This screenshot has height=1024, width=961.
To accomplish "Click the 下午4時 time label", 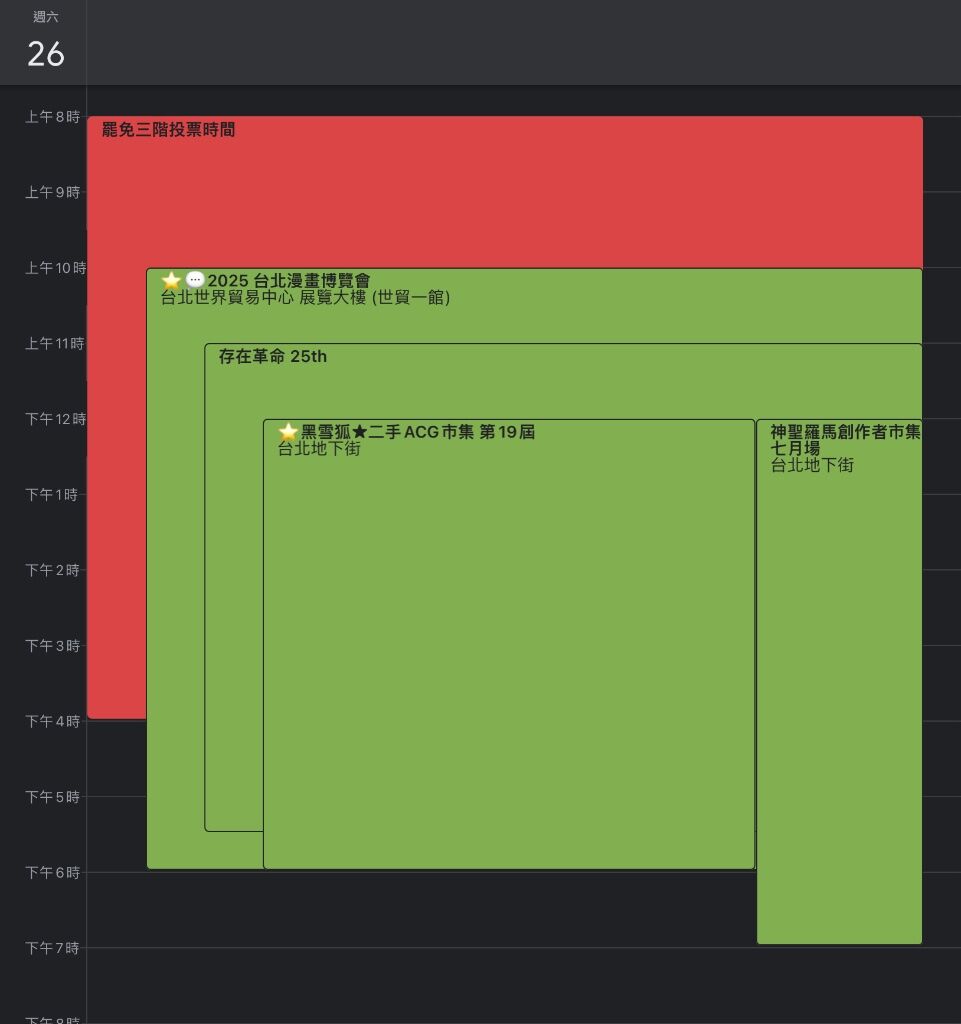I will click(52, 721).
